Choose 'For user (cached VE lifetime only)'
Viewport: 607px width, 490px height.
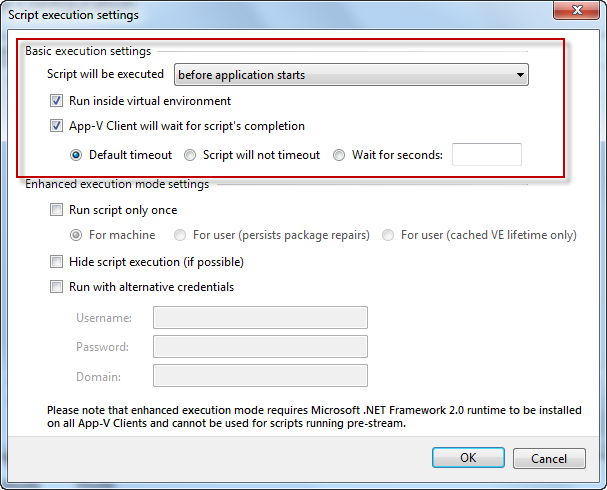(x=388, y=235)
